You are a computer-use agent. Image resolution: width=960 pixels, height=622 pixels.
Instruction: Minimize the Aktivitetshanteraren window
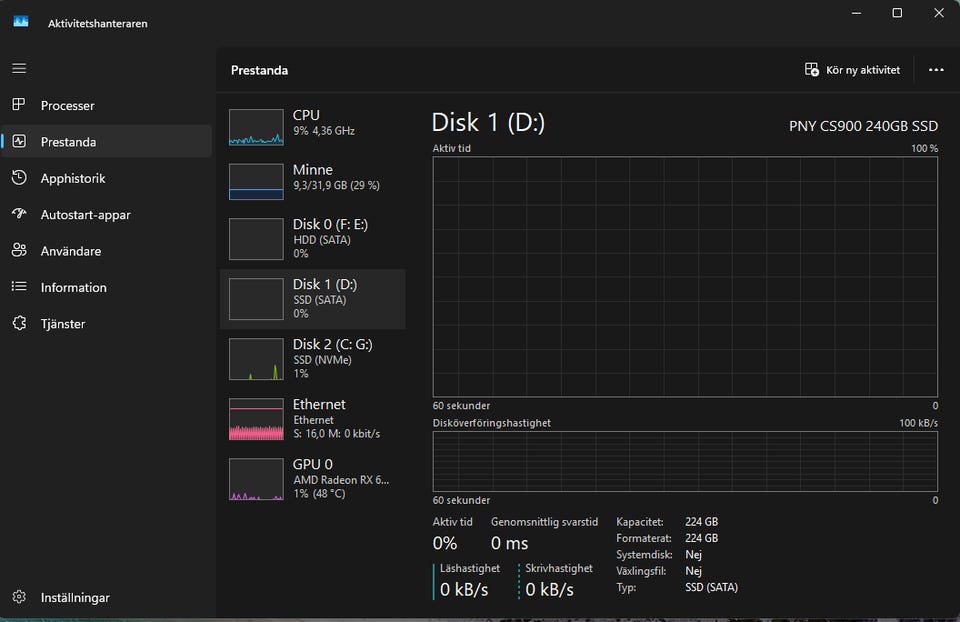857,13
